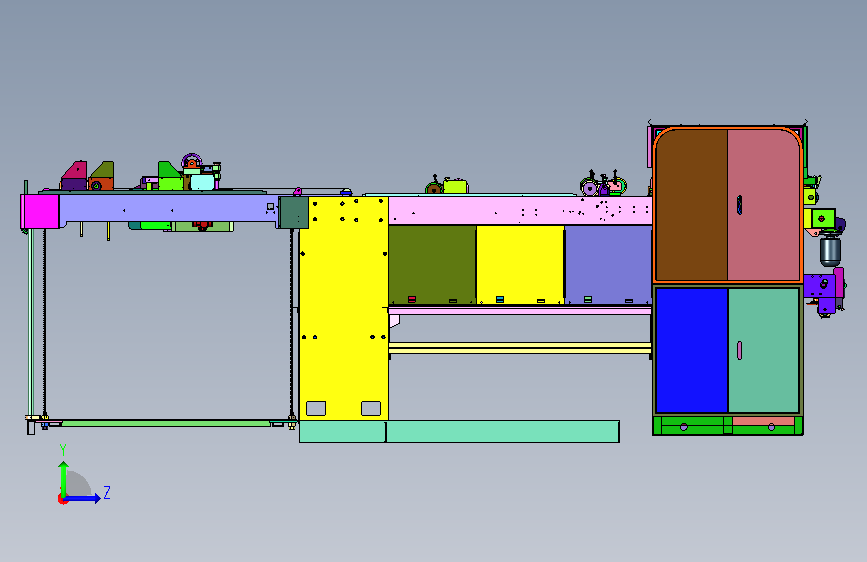Select the olive green cabinet door
867x562 pixels.
point(432,264)
